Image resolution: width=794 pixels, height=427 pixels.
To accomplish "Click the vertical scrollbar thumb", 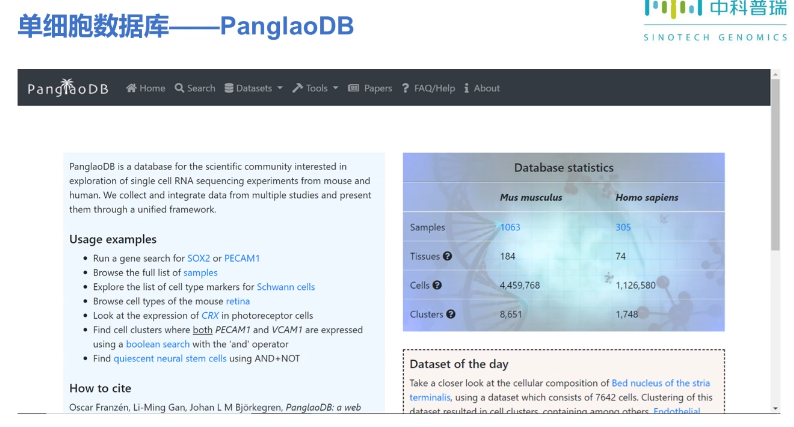I will 775,165.
